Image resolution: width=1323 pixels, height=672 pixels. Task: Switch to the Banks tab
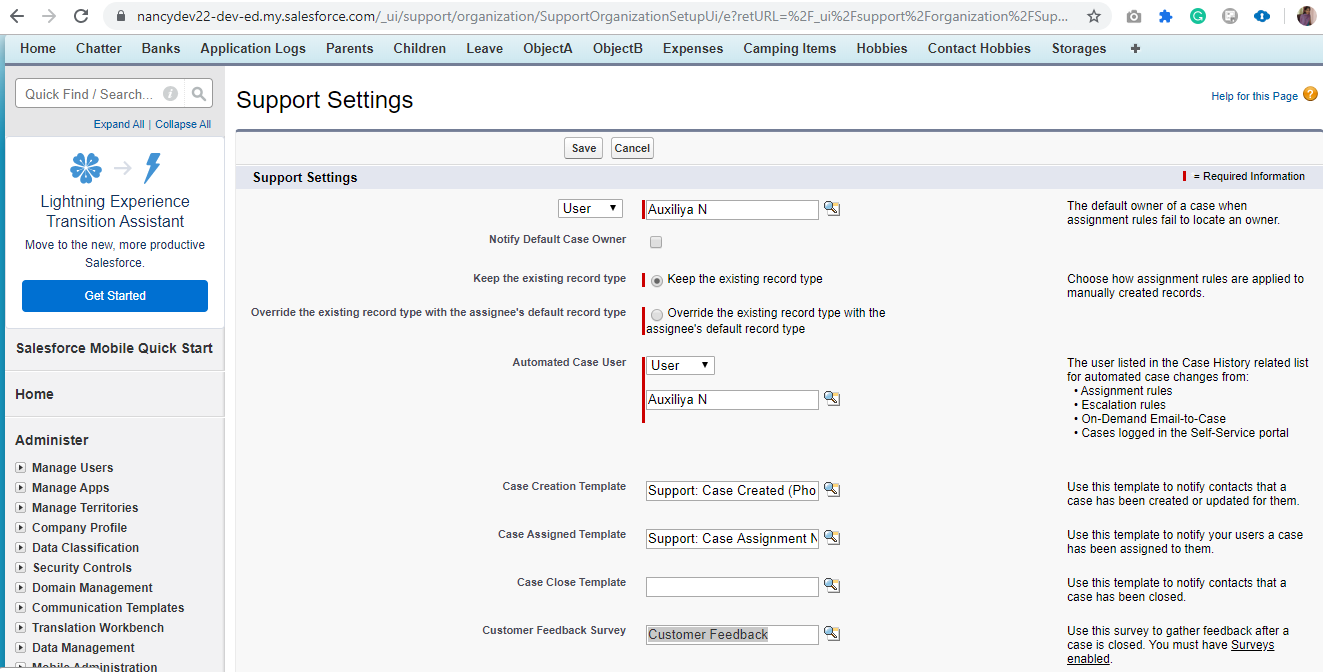click(160, 48)
